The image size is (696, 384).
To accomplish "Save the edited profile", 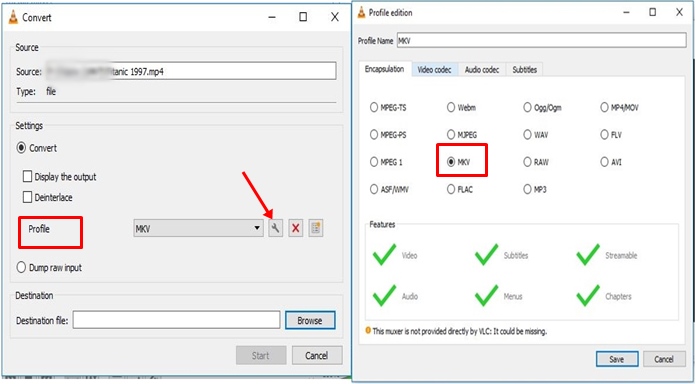I will click(x=617, y=359).
